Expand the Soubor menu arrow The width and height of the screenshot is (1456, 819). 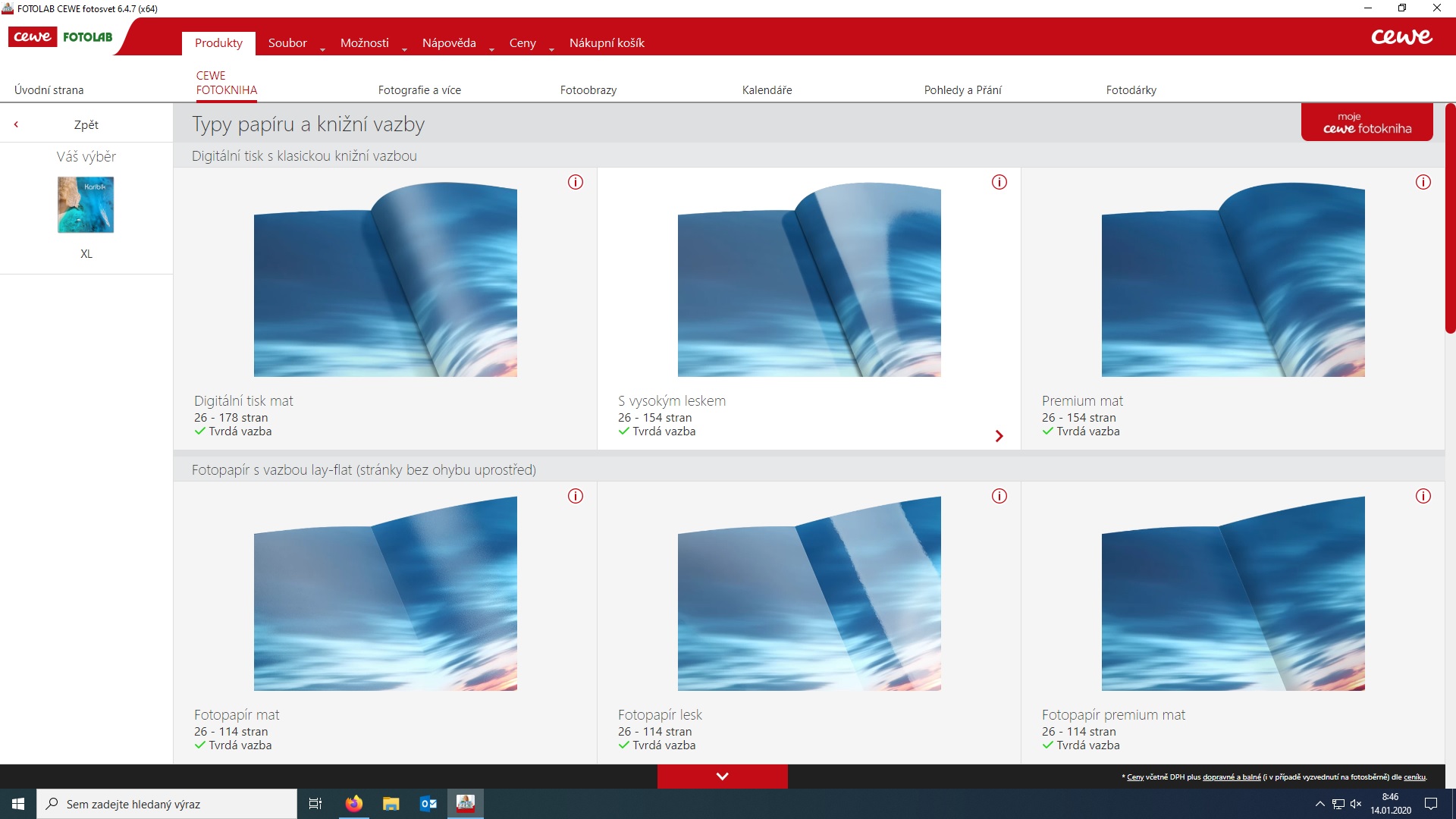point(322,49)
